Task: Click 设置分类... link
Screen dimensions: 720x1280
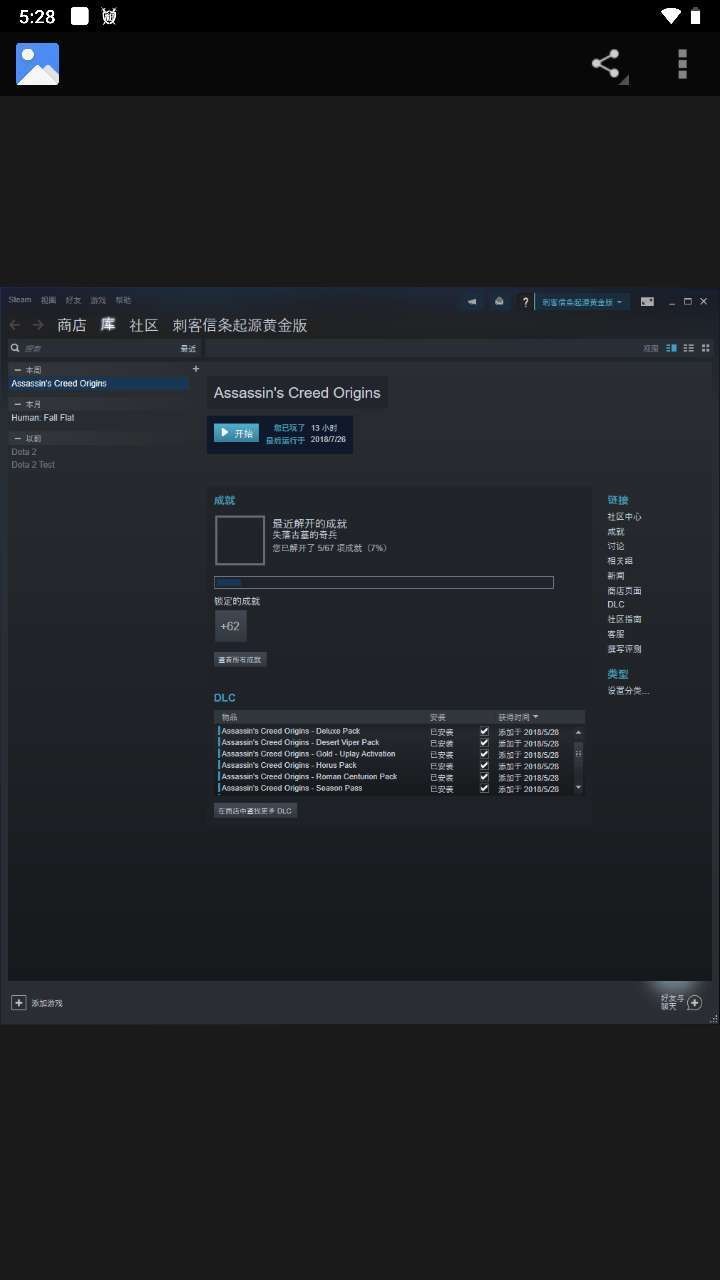Action: [x=628, y=691]
